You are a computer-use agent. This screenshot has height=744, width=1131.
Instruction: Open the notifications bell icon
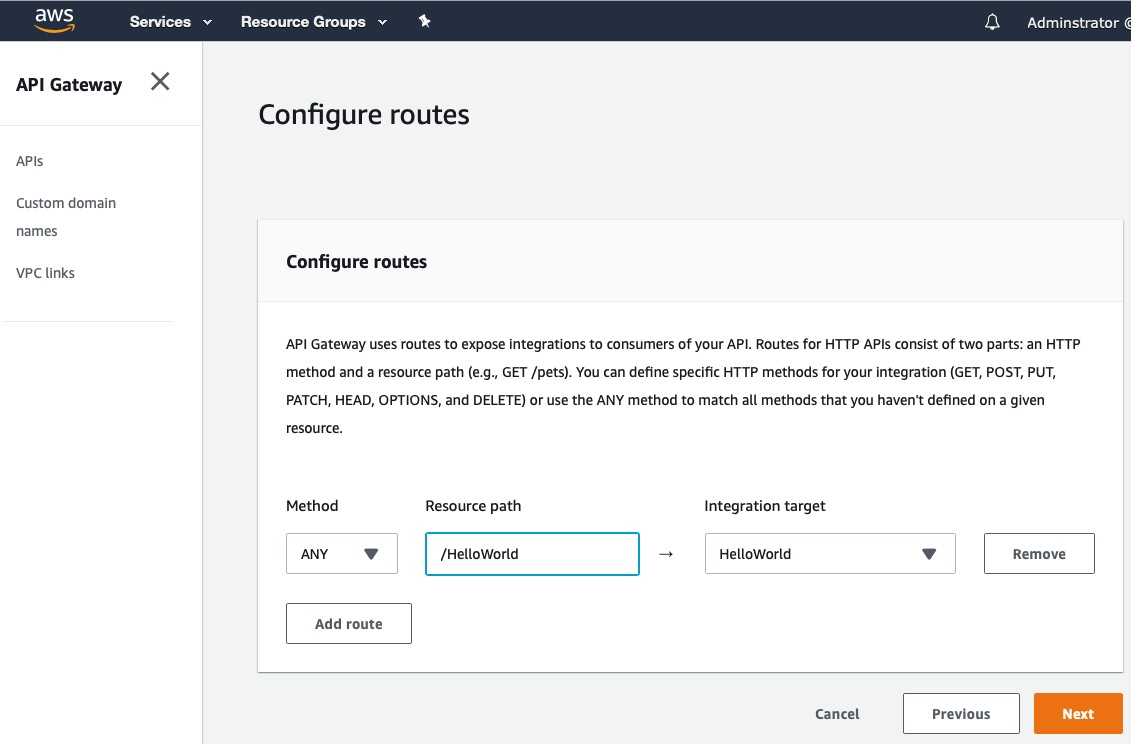[993, 22]
